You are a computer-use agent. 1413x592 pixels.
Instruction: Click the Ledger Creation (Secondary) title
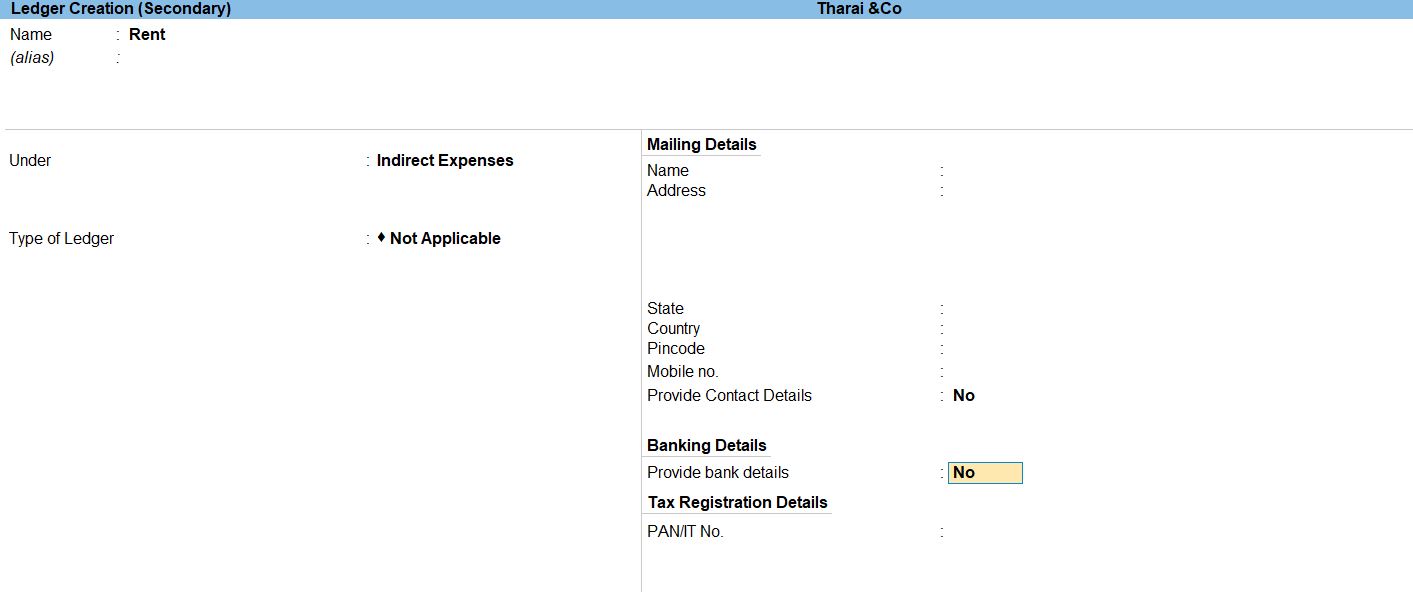pos(121,9)
